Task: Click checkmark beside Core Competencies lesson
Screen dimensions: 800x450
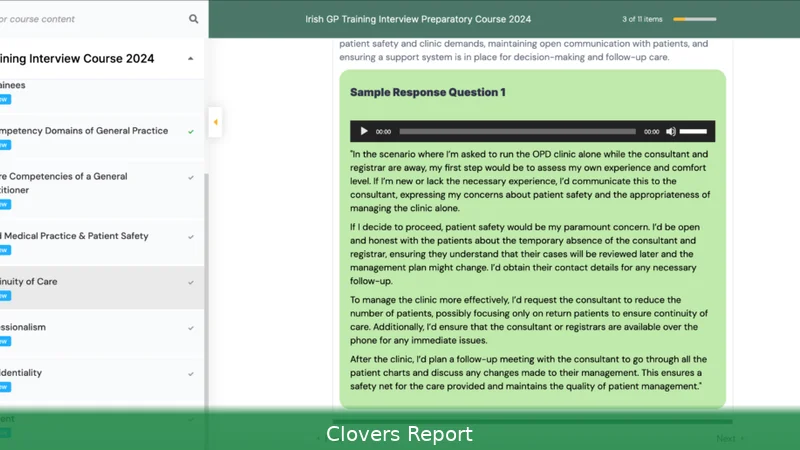Action: [x=191, y=178]
